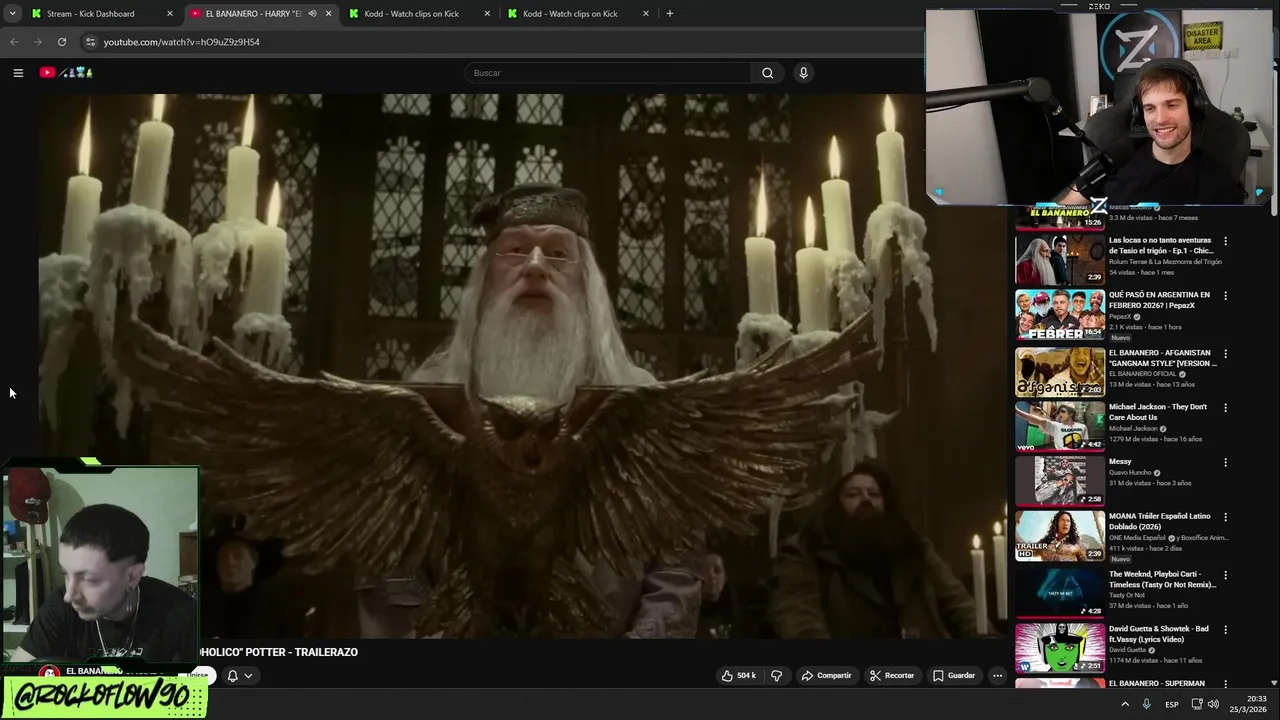Dislike the video with thumbs-down
1280x720 pixels.
[x=776, y=676]
